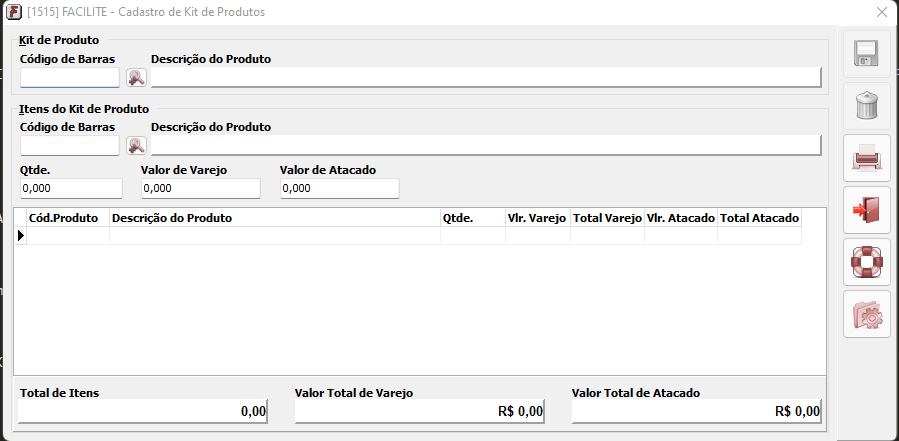Click the Valor de Atacado input field
899x441 pixels.
coord(339,188)
